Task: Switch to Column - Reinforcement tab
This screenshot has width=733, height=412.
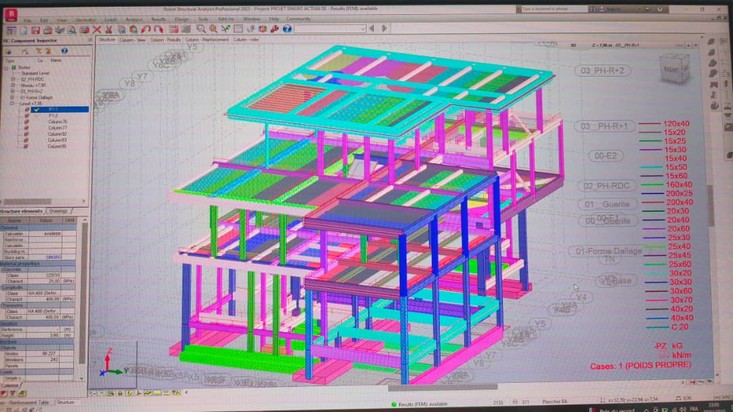Action: pyautogui.click(x=207, y=40)
